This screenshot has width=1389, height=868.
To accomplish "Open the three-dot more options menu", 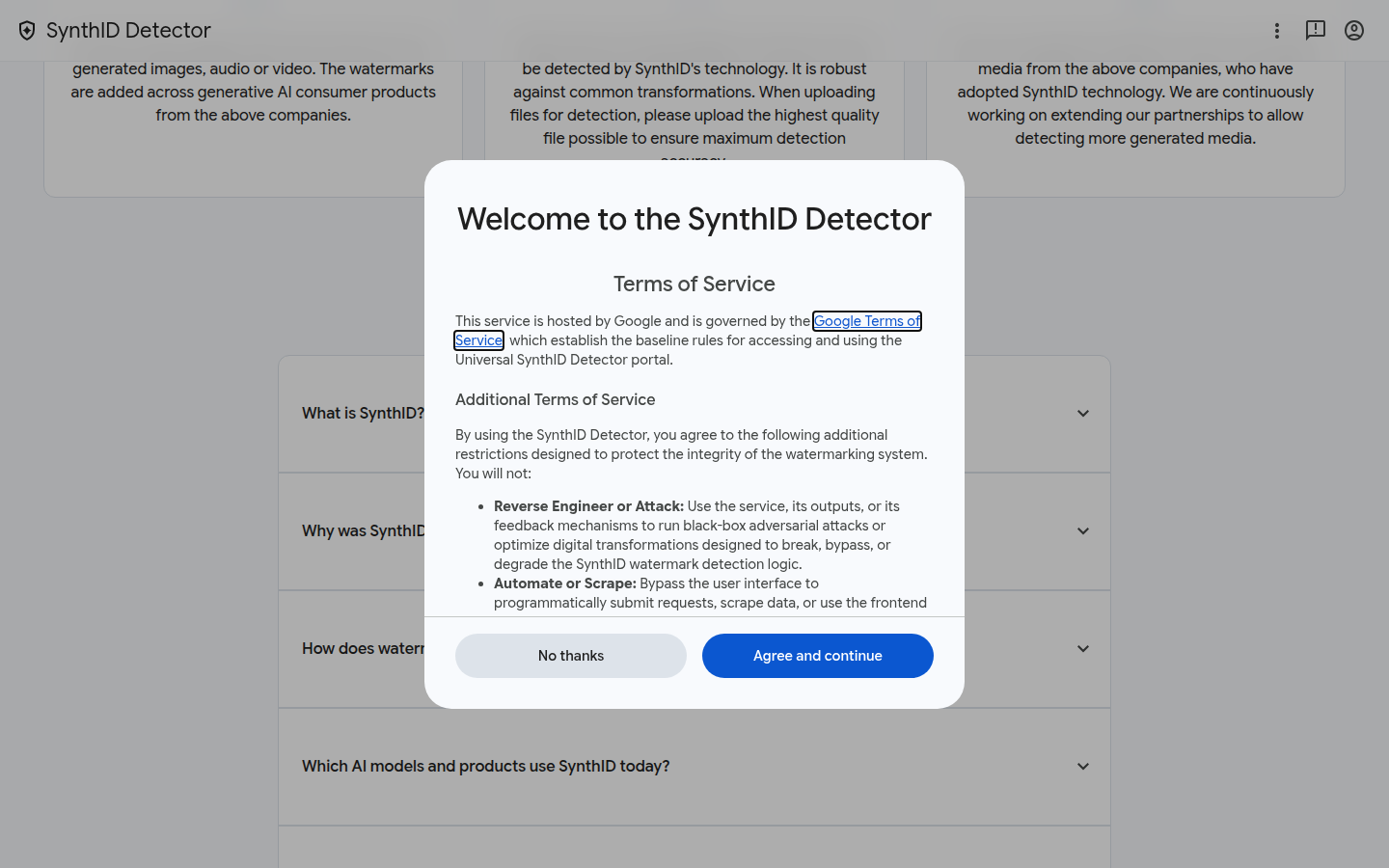I will point(1277,31).
